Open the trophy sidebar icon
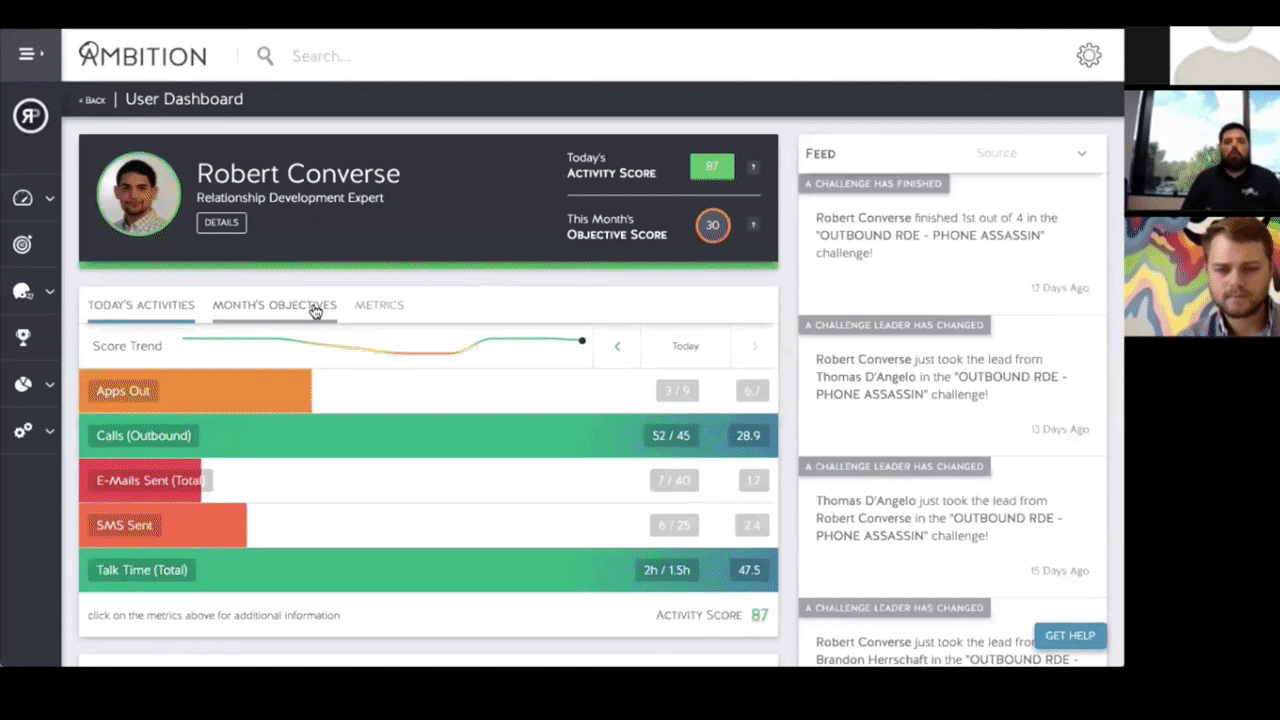 23,338
